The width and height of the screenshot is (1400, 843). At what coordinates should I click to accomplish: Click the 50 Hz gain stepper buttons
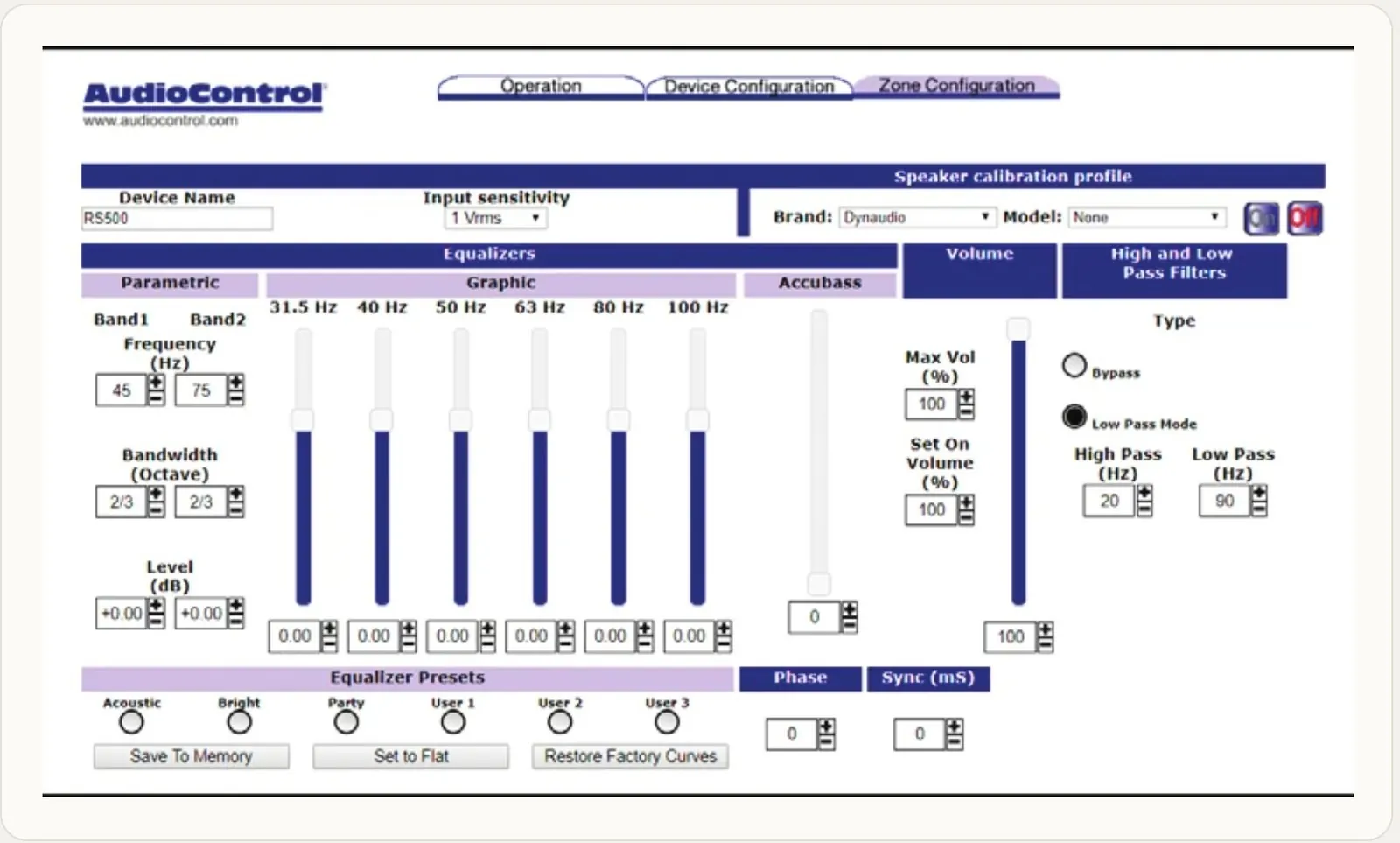point(487,636)
